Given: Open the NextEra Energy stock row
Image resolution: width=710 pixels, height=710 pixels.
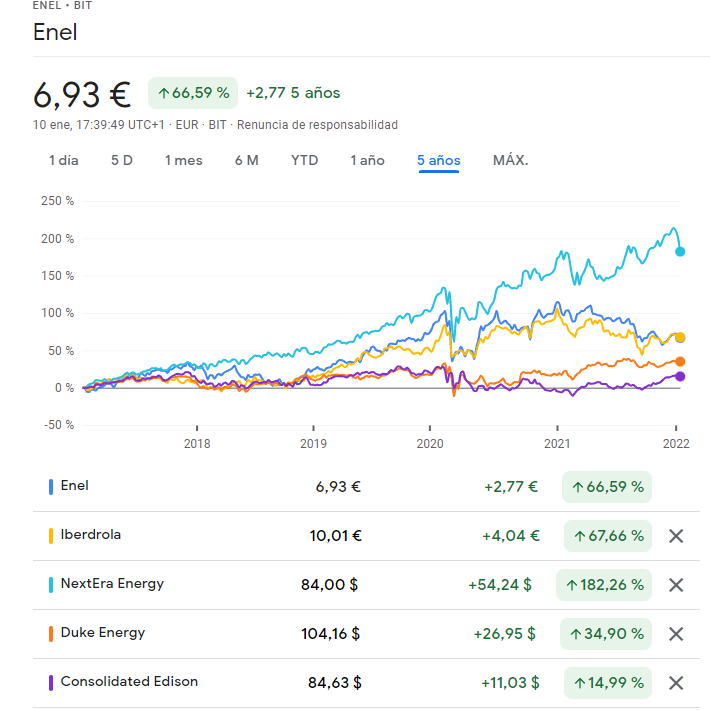Looking at the screenshot, I should (x=366, y=585).
